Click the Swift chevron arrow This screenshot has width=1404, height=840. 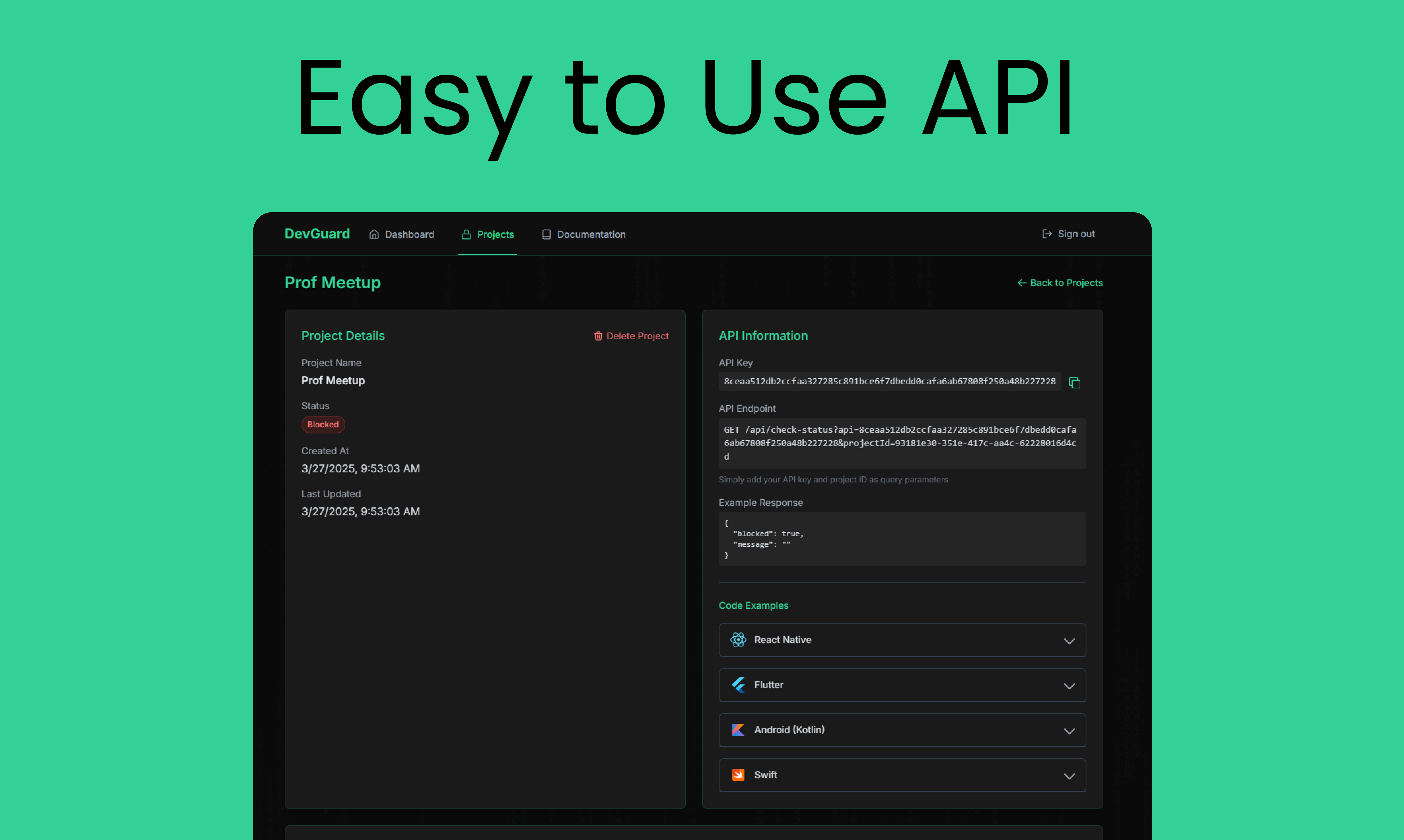pos(1069,776)
